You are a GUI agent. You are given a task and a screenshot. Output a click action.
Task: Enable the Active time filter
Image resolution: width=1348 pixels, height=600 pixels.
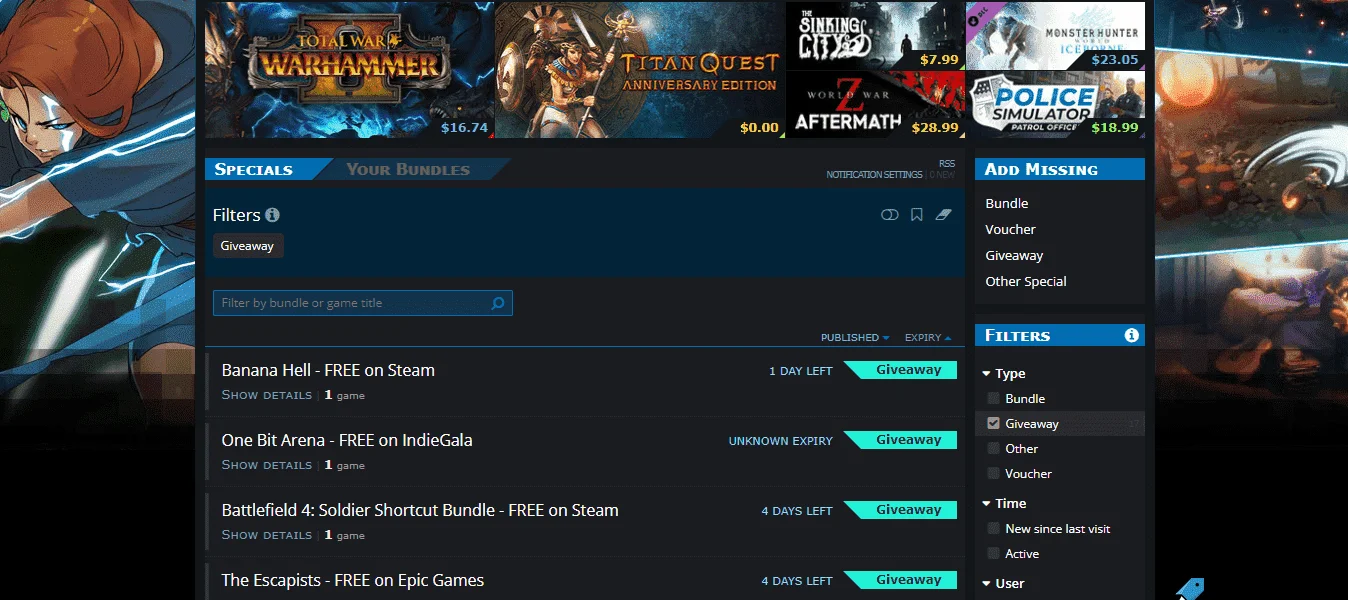tap(993, 553)
